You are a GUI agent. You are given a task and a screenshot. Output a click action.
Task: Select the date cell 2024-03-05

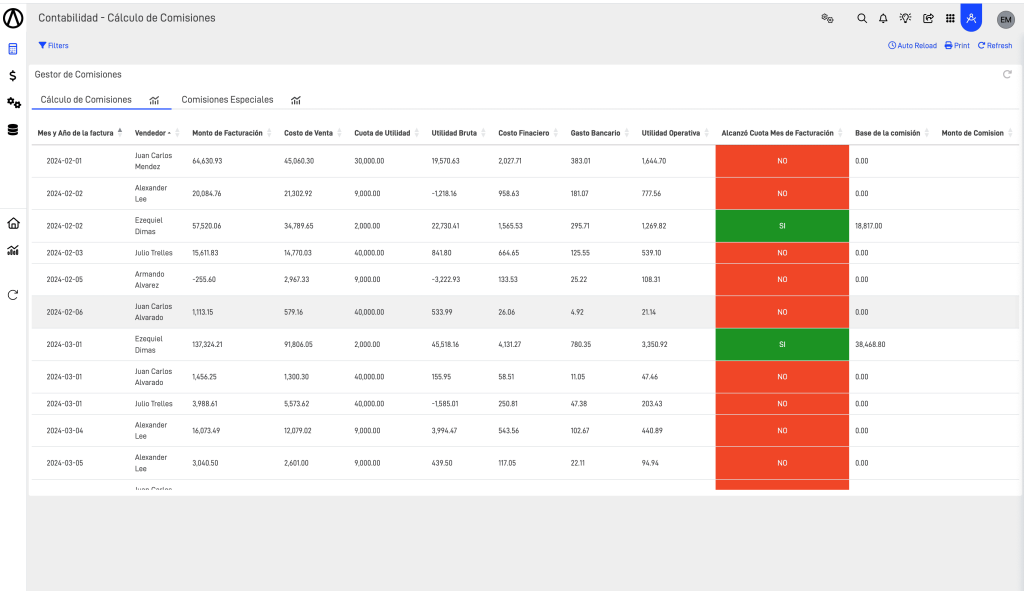65,463
